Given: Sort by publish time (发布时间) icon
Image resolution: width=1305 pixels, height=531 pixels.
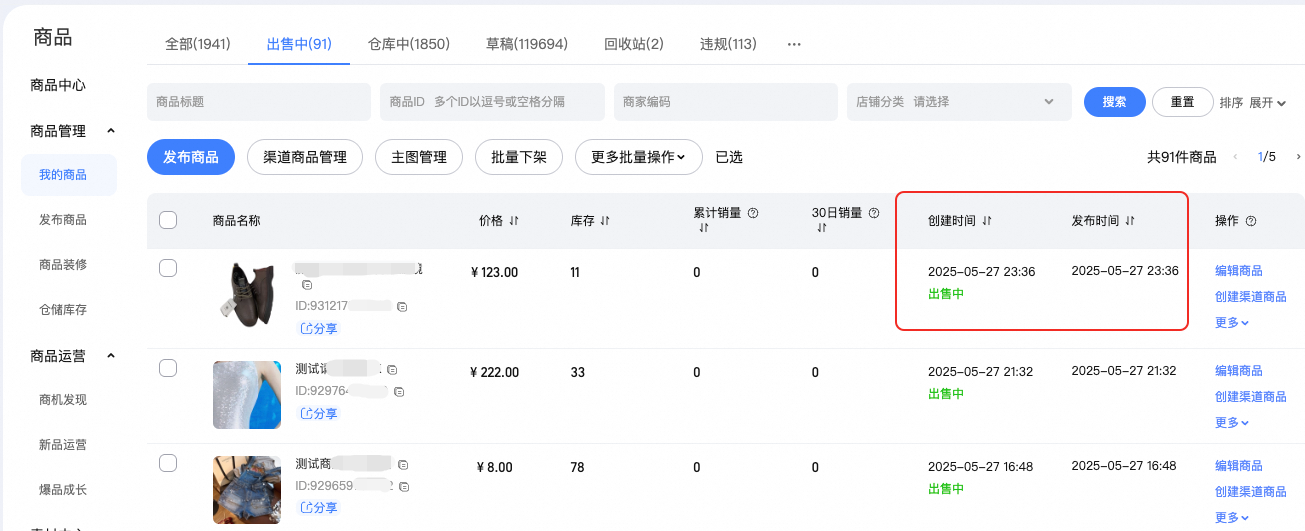Looking at the screenshot, I should point(1130,220).
